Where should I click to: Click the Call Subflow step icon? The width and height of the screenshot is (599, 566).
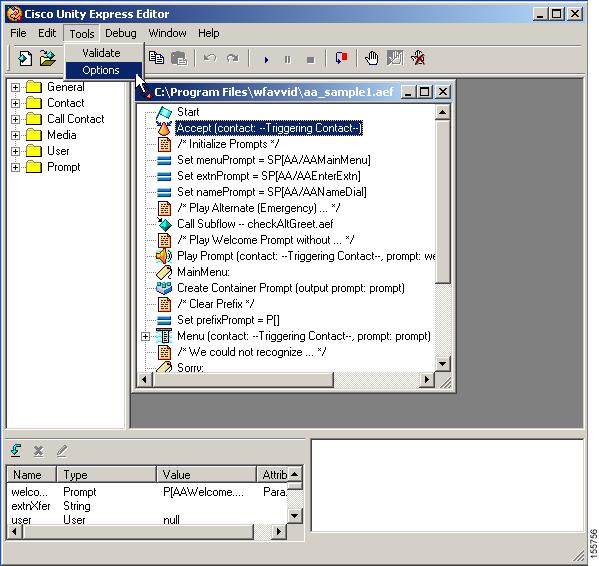click(x=164, y=224)
